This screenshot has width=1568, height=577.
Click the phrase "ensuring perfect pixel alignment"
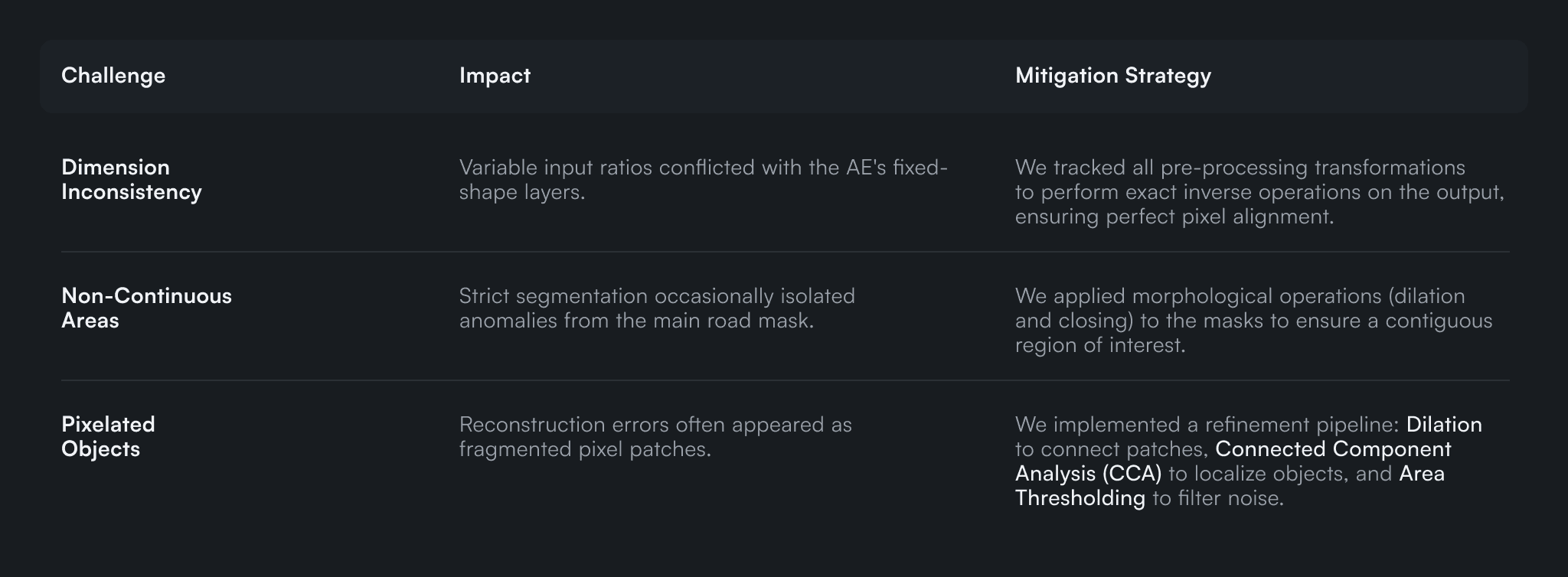coord(1174,217)
